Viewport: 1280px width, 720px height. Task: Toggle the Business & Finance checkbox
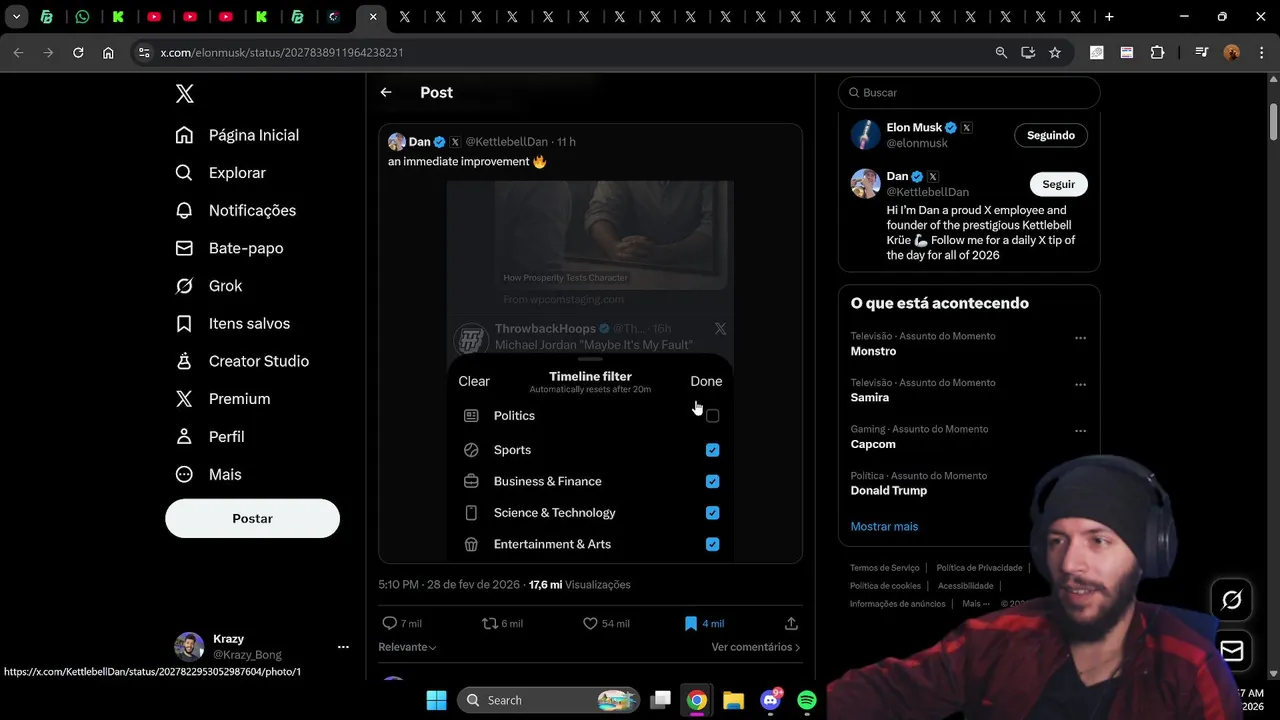712,481
